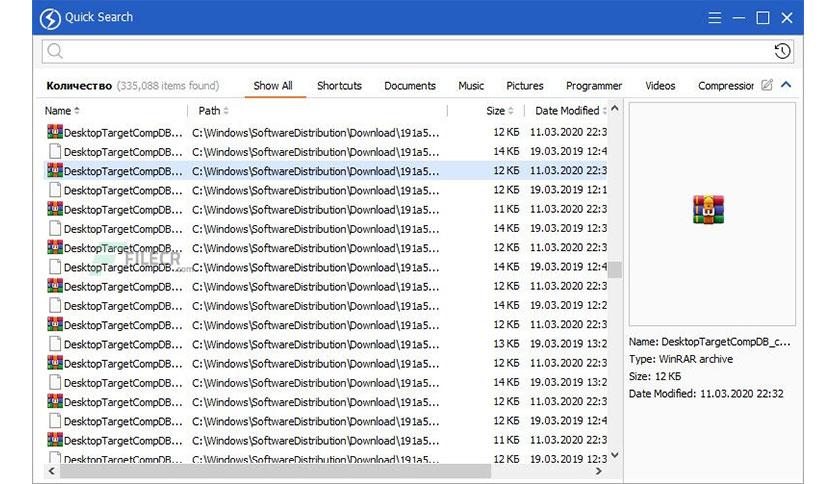Screen dimensions: 836x484
Task: Open the hamburger menu in the title bar
Action: pos(714,18)
